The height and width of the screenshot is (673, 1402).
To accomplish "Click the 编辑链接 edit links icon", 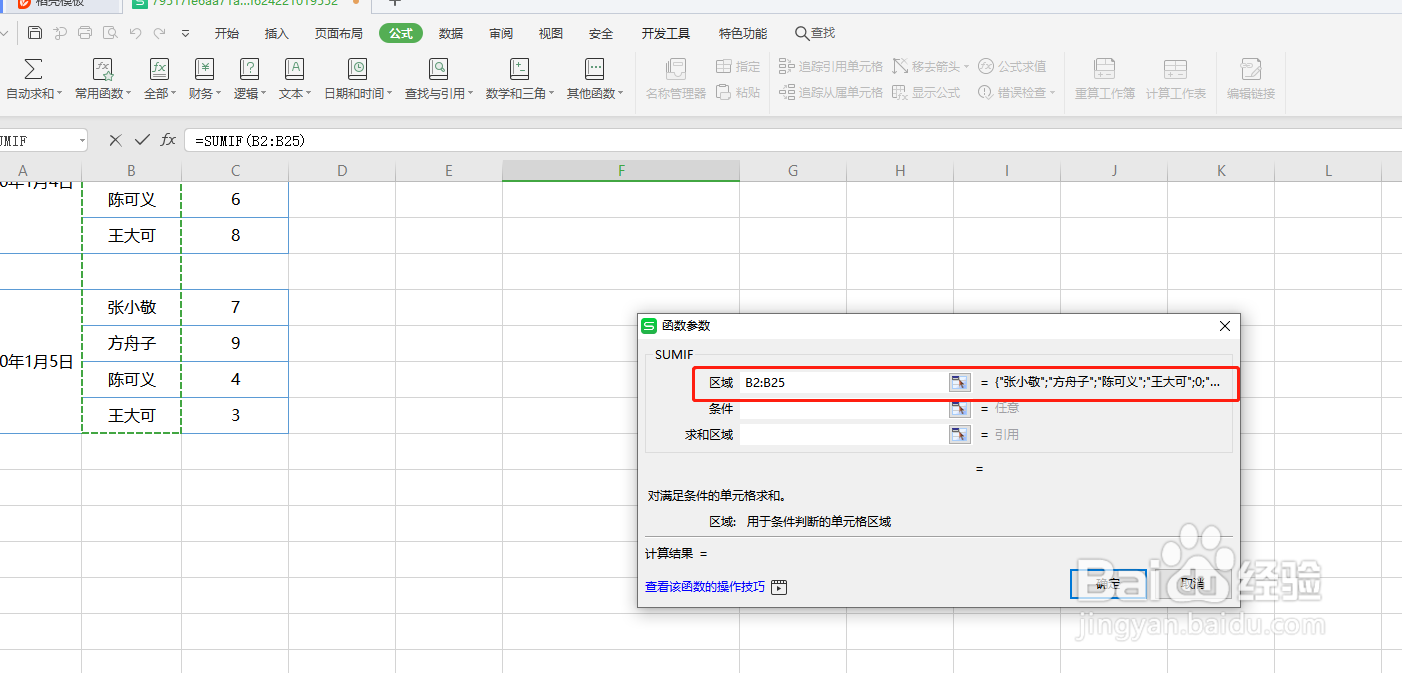I will coord(1251,69).
